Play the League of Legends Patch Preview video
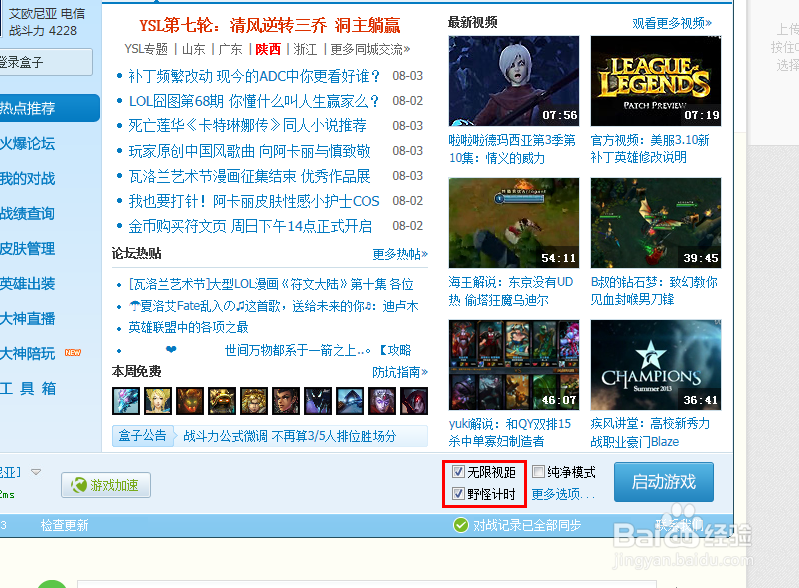 point(656,81)
